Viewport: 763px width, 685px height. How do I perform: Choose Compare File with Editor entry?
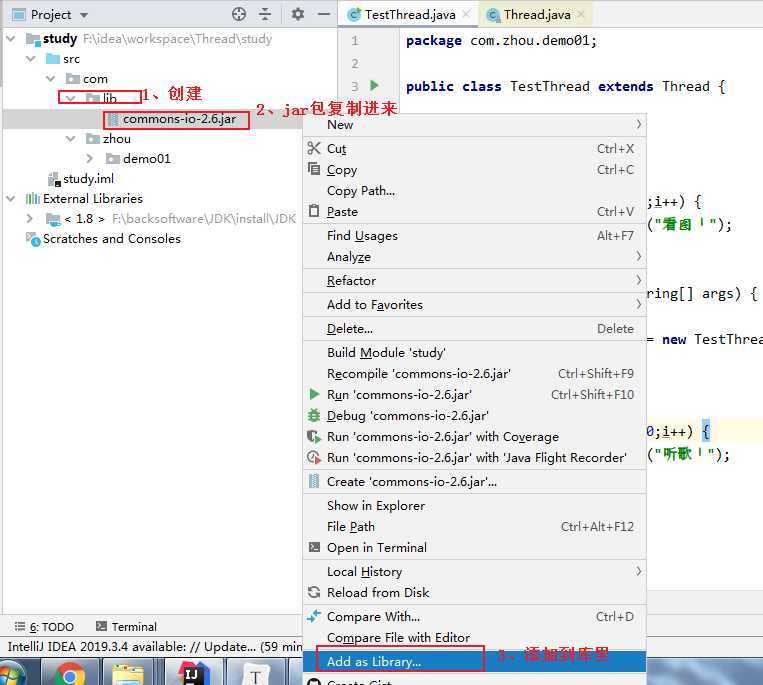point(474,637)
